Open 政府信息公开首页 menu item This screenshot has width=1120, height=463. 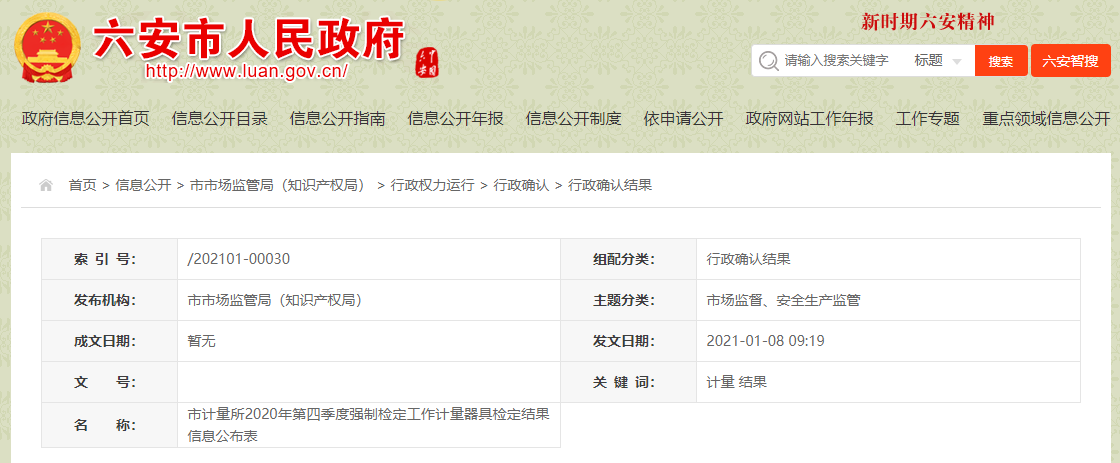[x=86, y=118]
